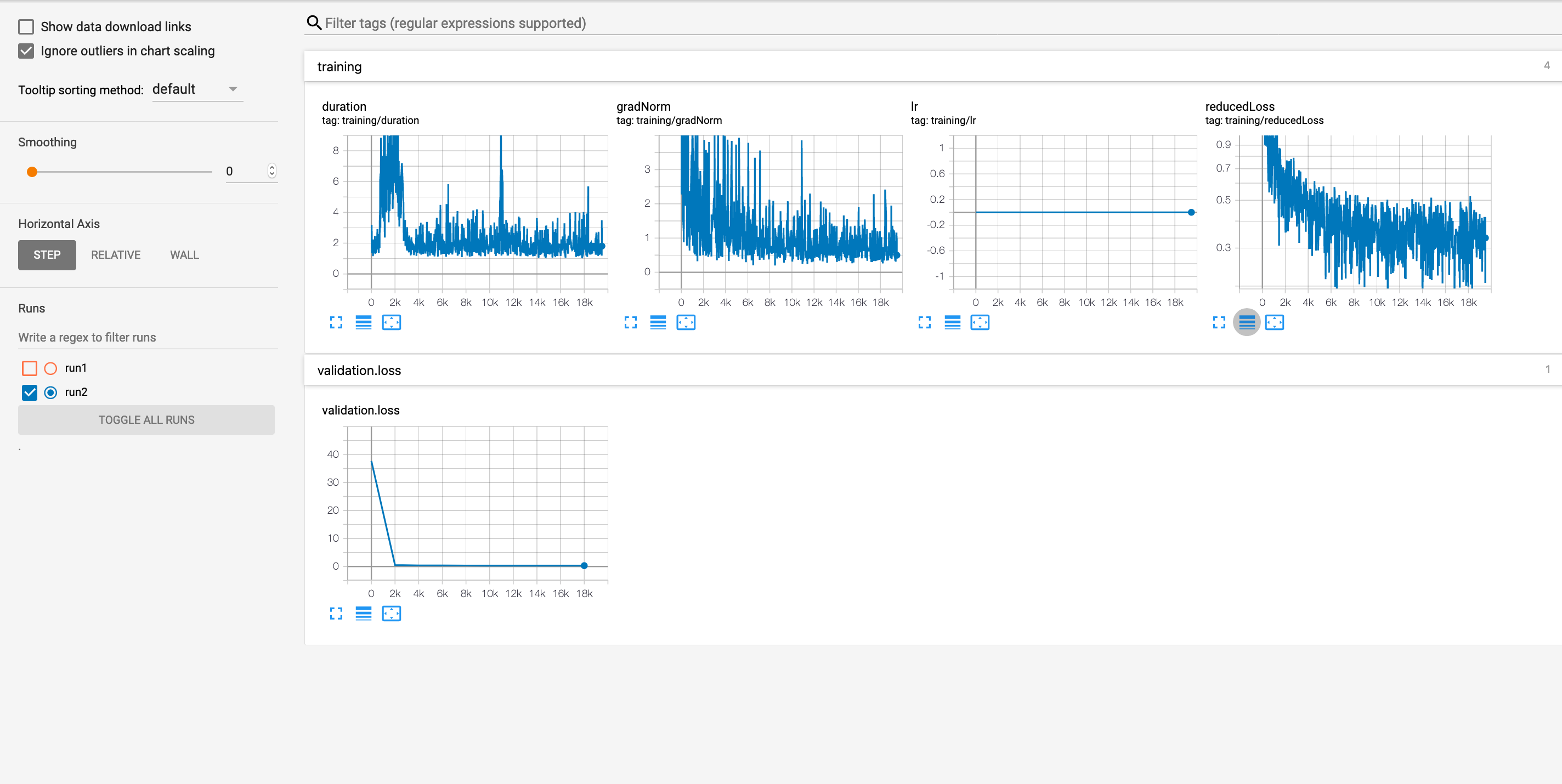This screenshot has height=784, width=1562.
Task: Toggle log scale on the reducedLoss chart
Action: [1247, 322]
